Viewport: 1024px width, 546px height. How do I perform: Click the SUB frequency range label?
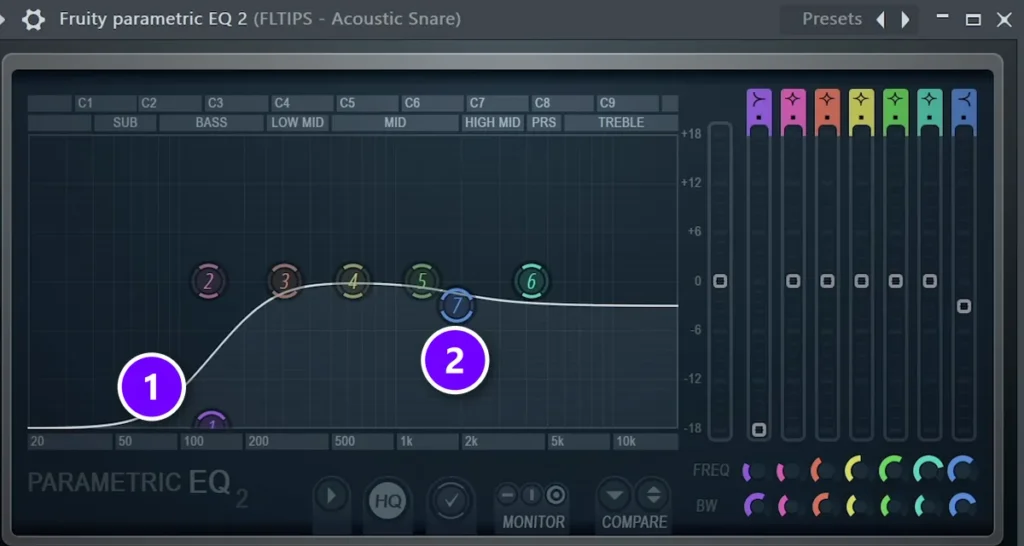[125, 122]
